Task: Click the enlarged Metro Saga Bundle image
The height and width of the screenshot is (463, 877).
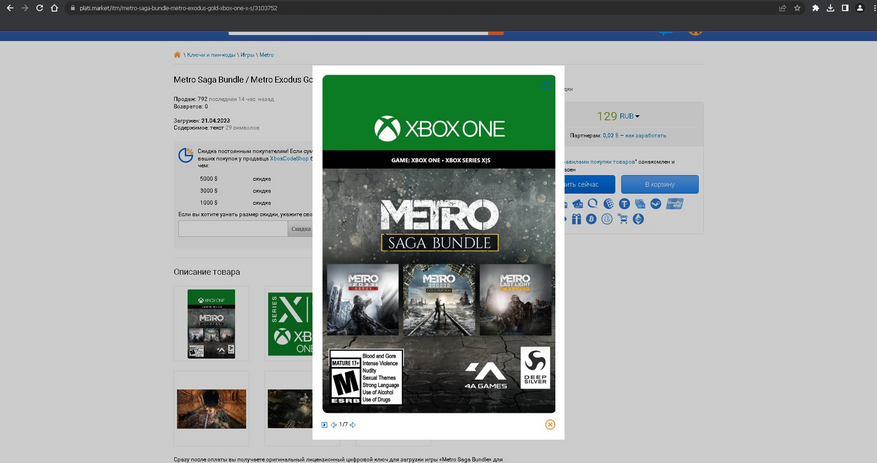Action: coord(439,244)
